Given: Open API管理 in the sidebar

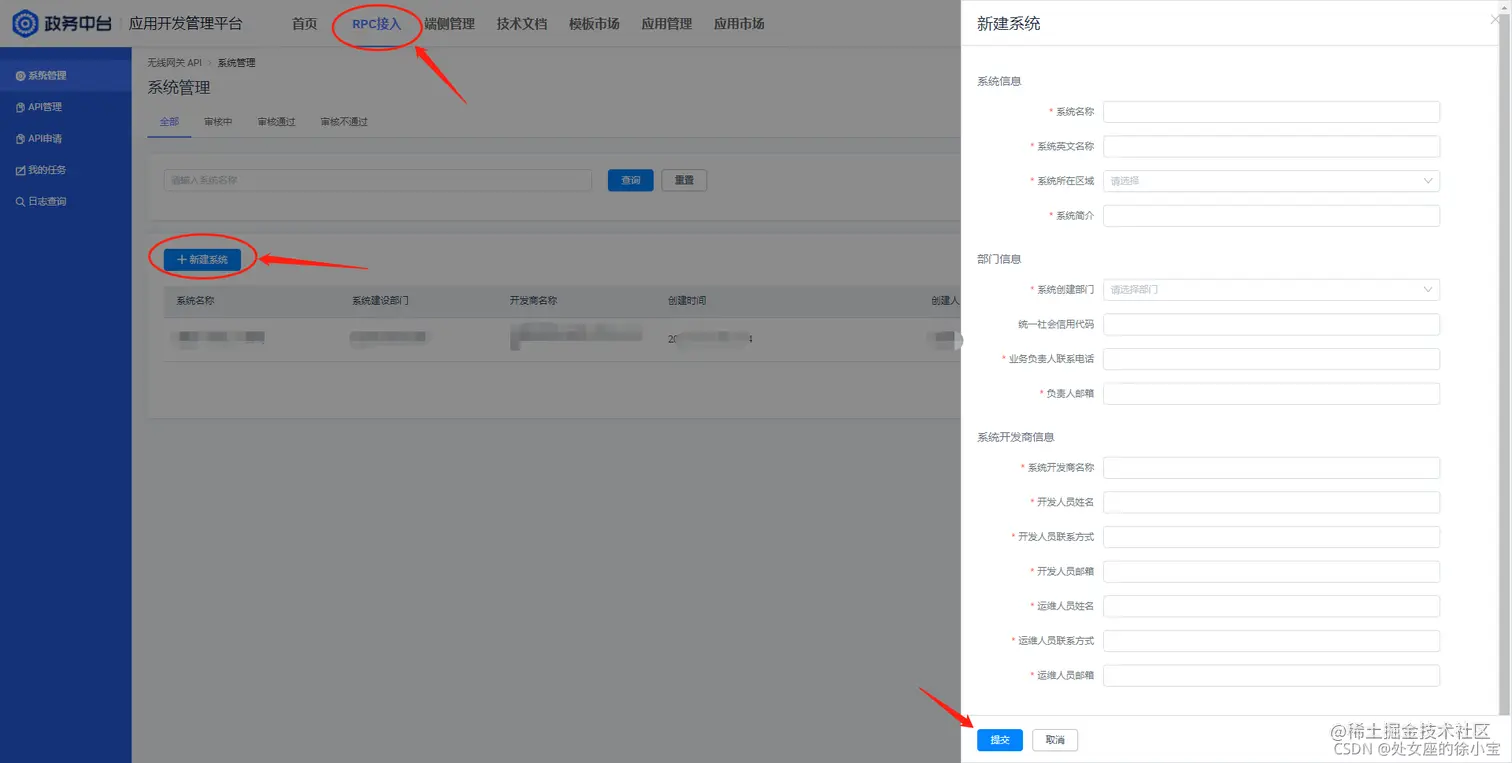Looking at the screenshot, I should pyautogui.click(x=65, y=107).
